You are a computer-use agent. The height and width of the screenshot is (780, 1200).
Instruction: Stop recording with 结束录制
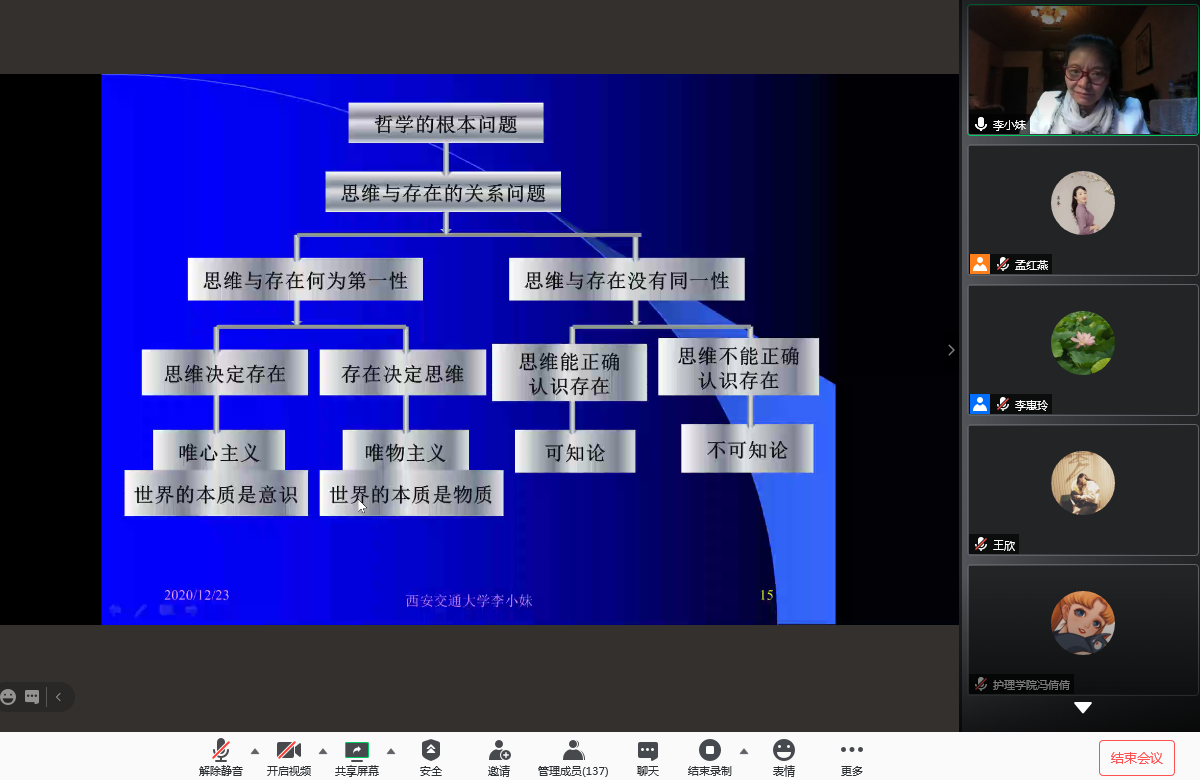click(x=710, y=750)
